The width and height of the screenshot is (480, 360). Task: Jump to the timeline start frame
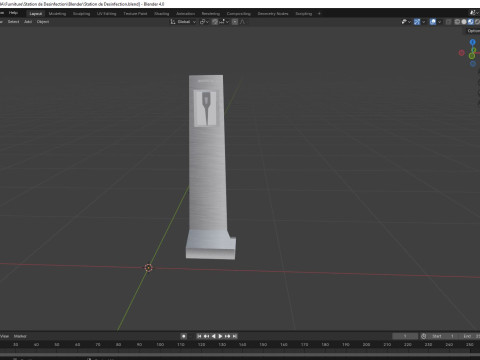coord(199,336)
